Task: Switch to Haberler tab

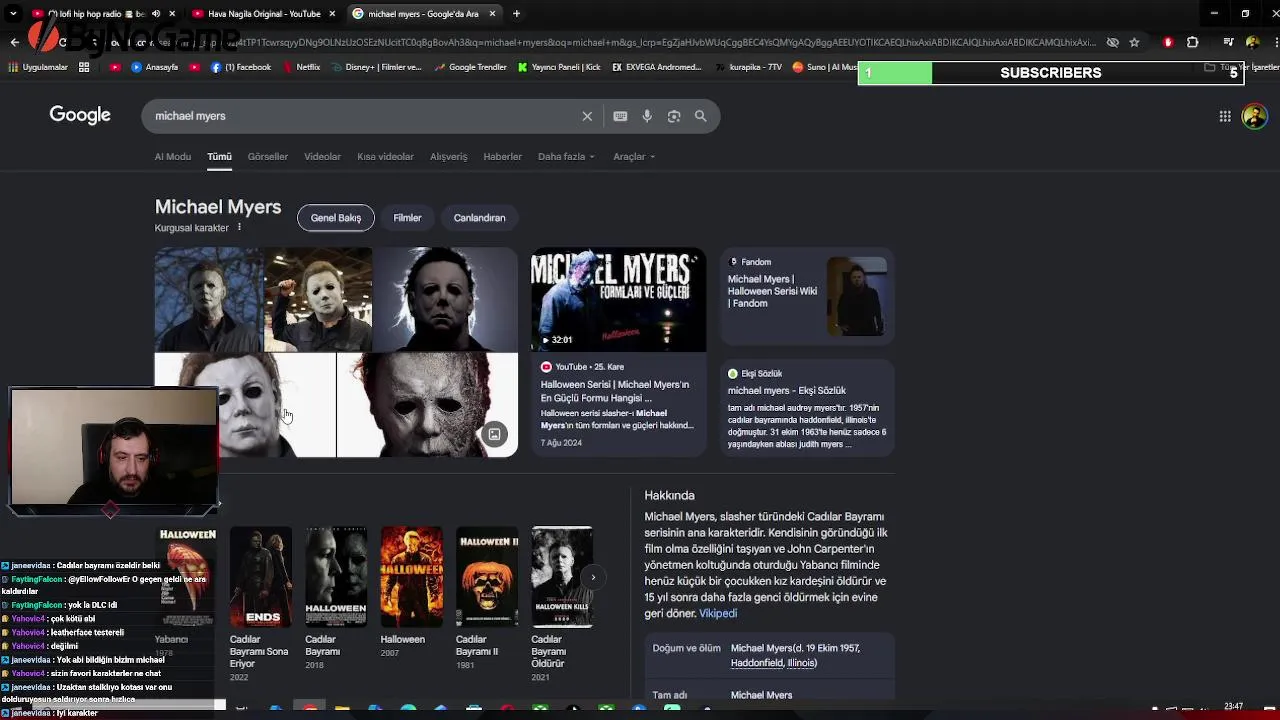Action: [x=503, y=157]
